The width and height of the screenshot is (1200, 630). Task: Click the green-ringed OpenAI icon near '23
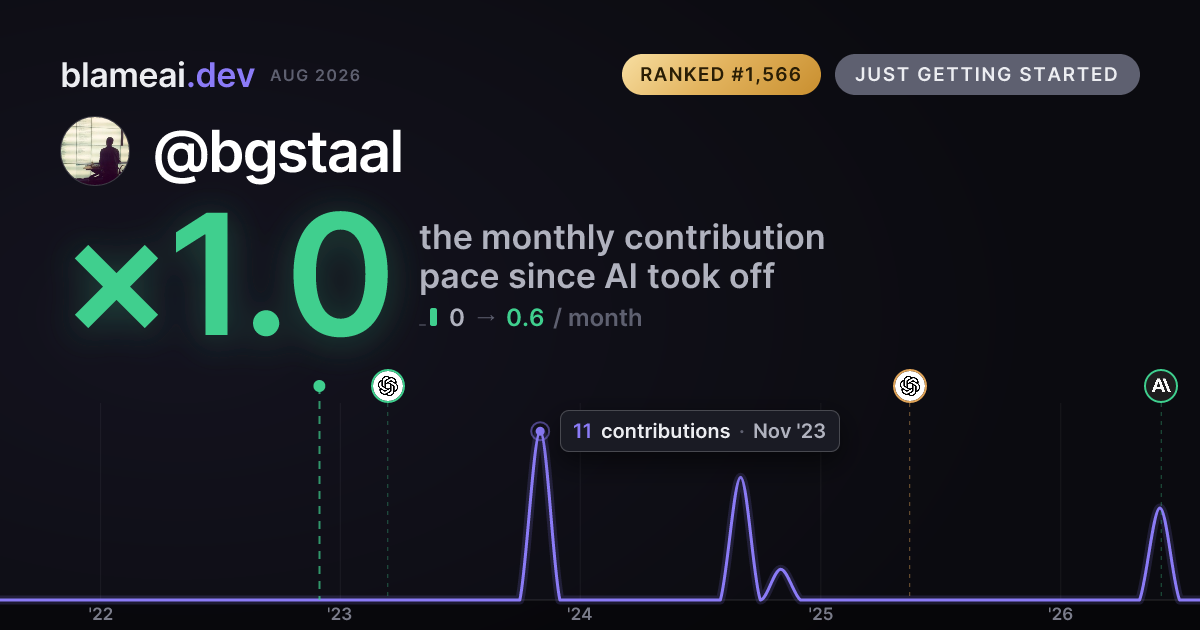point(388,386)
